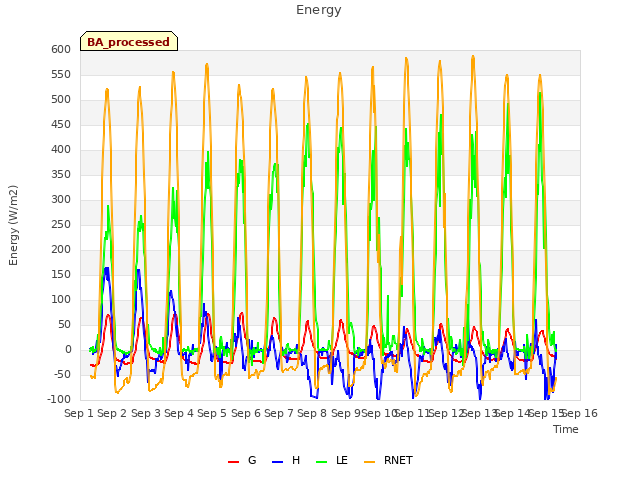Viewport: 640px width, 480px height.
Task: Click the x-axis tick label Sep 3
Action: click(146, 413)
